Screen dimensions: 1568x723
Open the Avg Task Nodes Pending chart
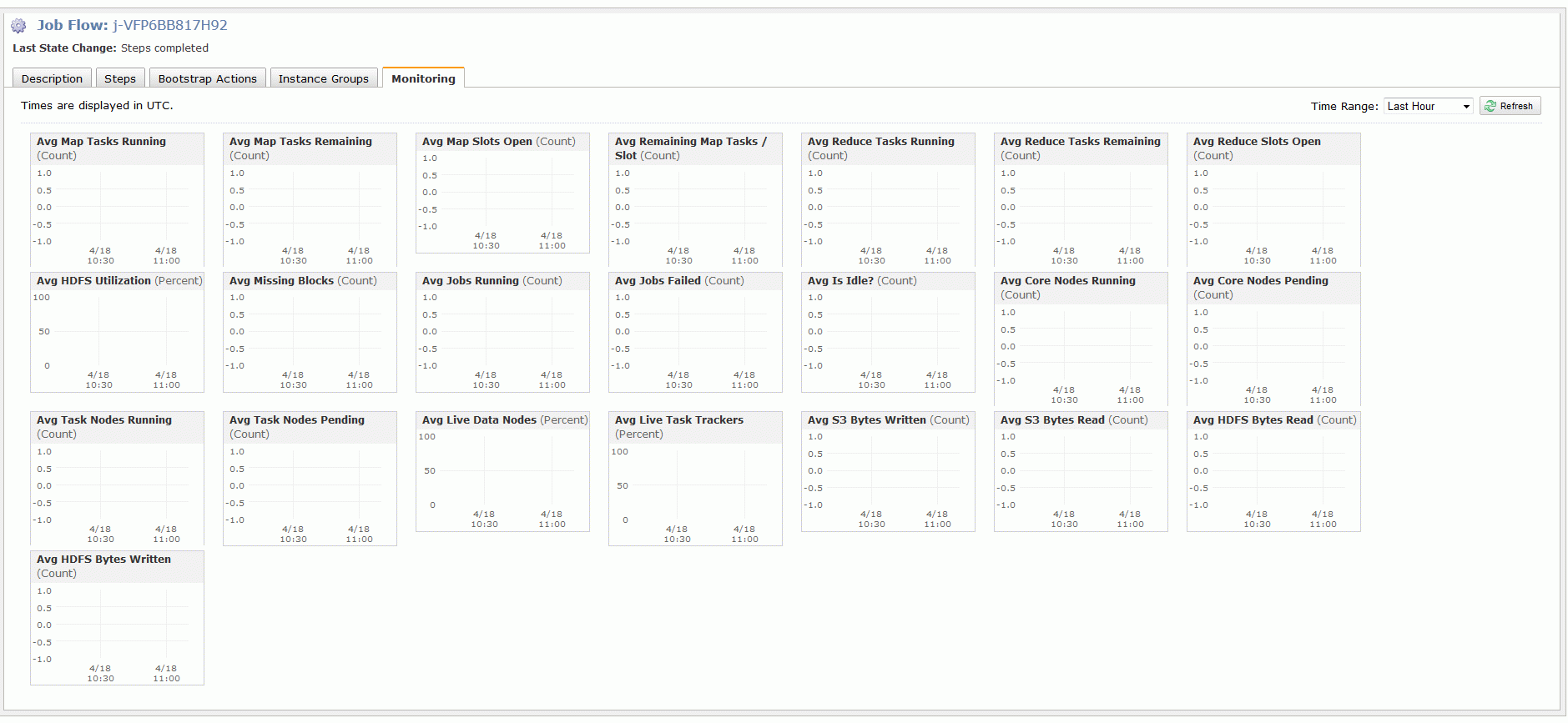tap(310, 479)
